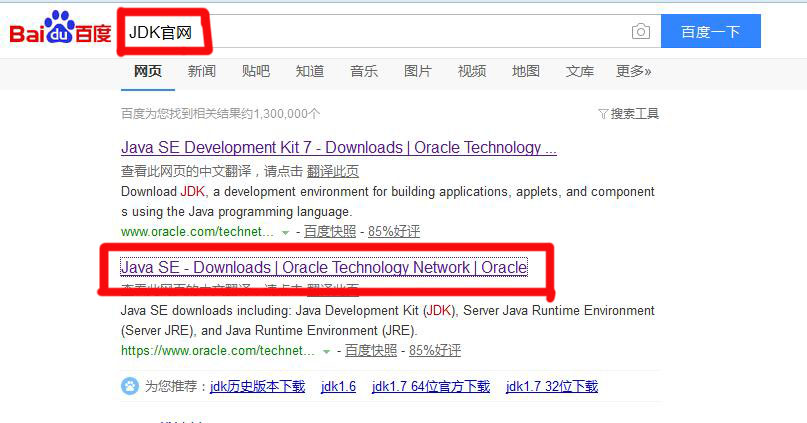Switch to 新闻 tab

[202, 71]
